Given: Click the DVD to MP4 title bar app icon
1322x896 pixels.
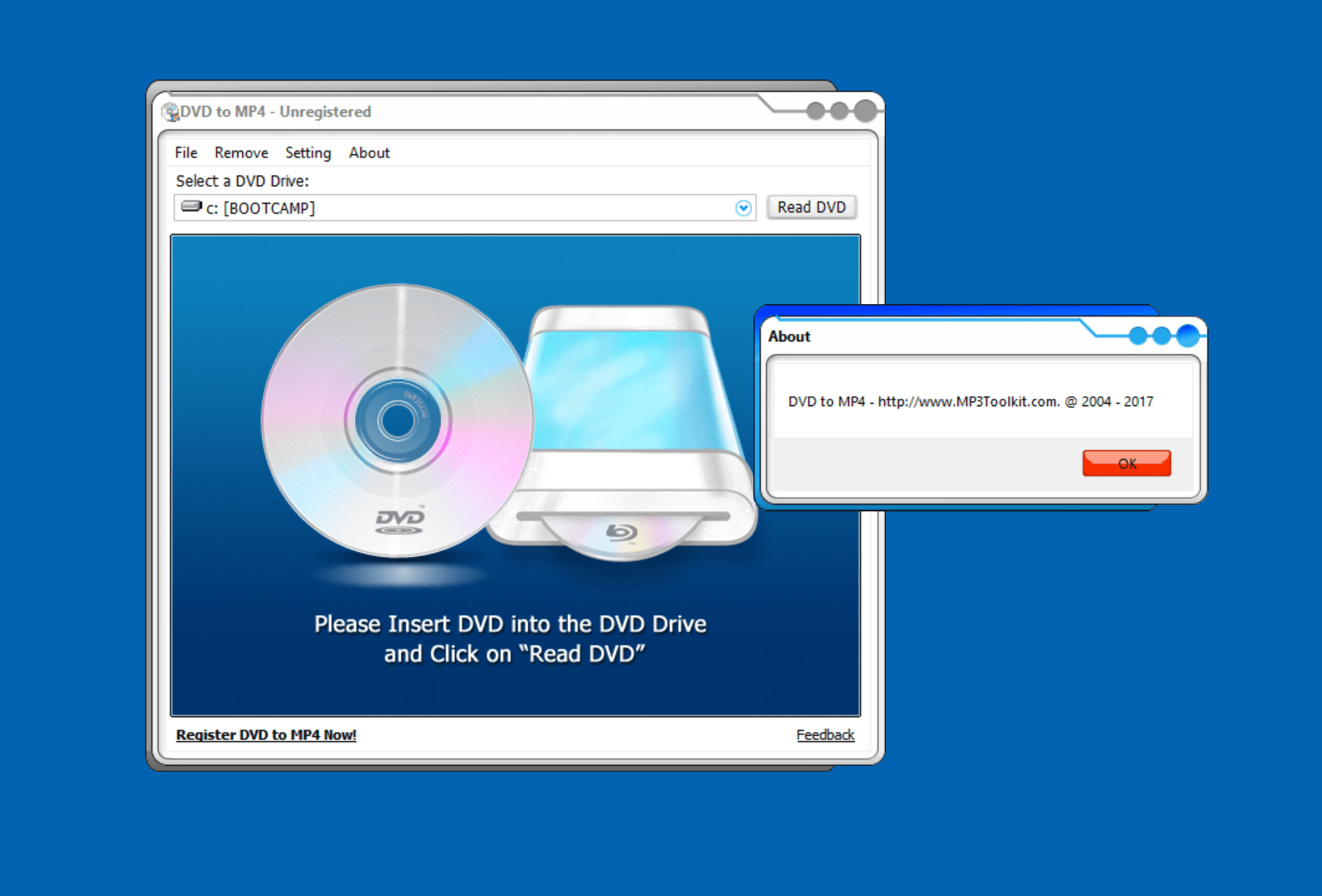Looking at the screenshot, I should pyautogui.click(x=170, y=111).
